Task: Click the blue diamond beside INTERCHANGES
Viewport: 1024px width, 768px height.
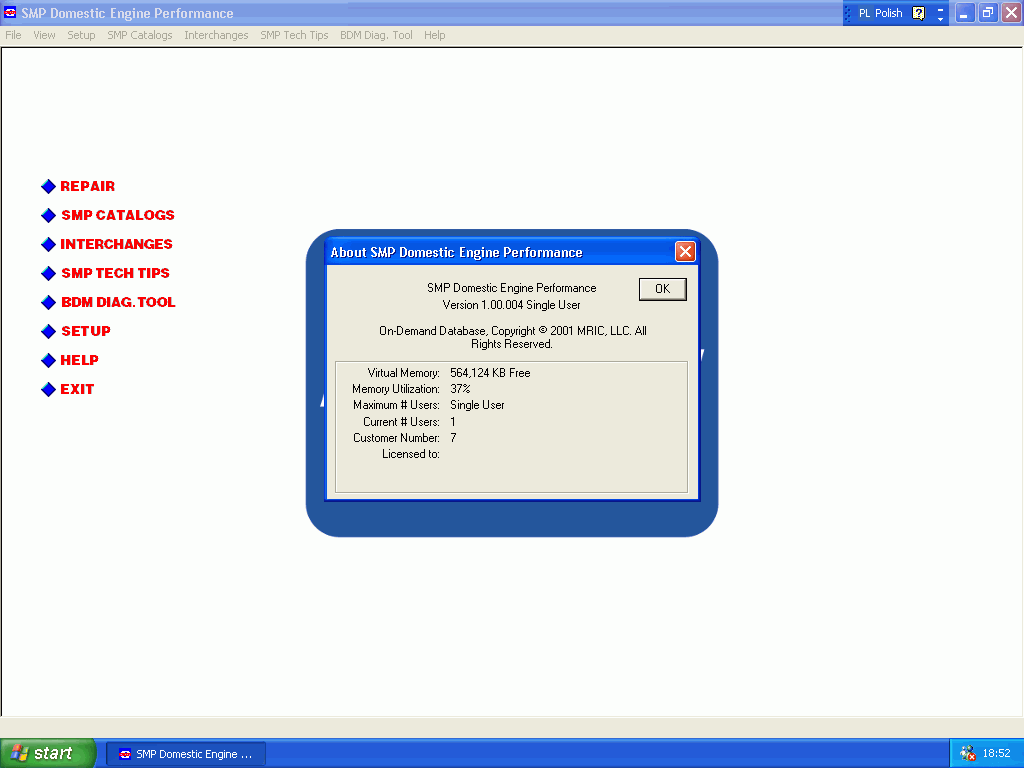Action: [x=48, y=244]
